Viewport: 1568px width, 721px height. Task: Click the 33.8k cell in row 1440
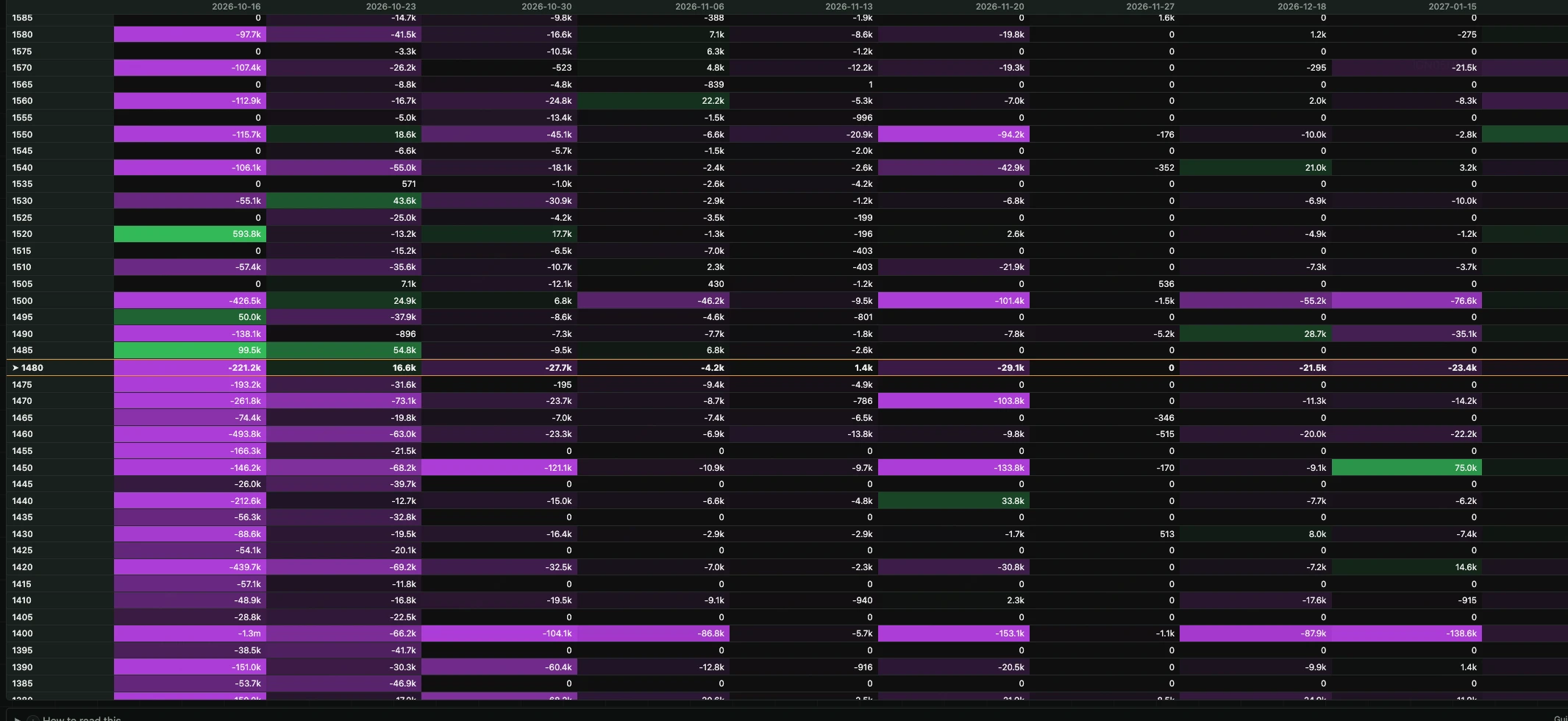click(954, 501)
